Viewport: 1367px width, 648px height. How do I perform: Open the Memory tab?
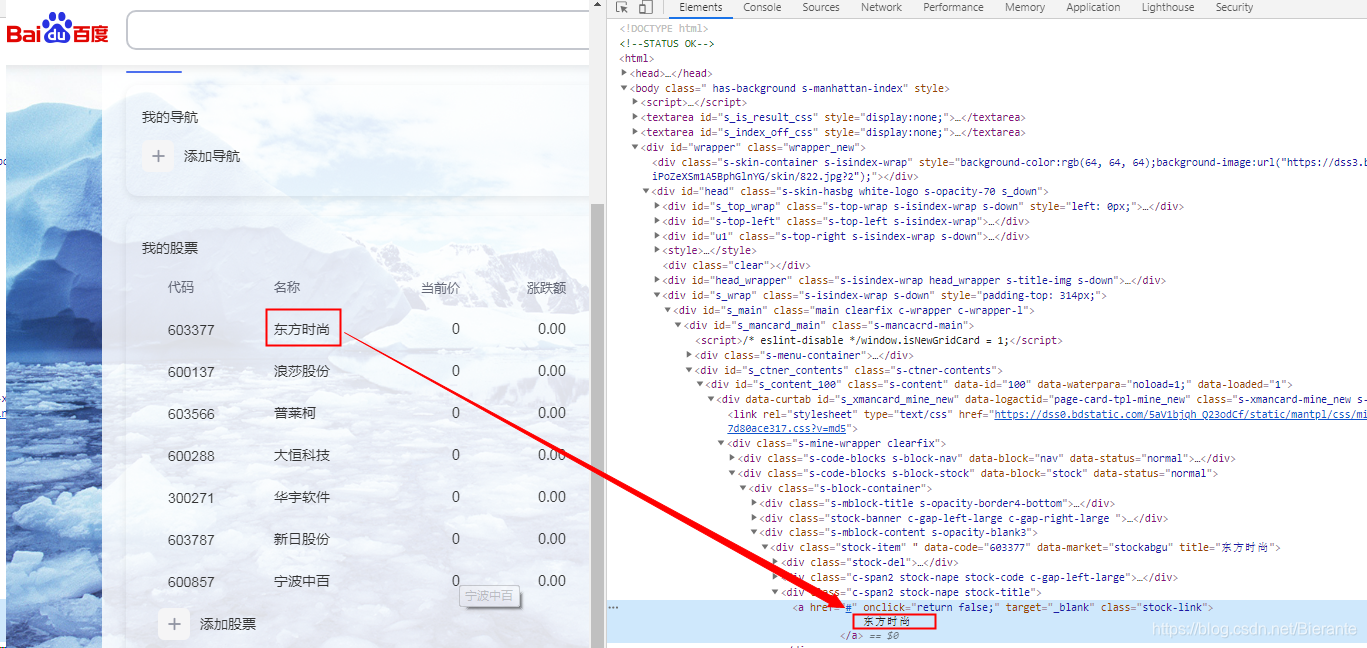[1025, 7]
